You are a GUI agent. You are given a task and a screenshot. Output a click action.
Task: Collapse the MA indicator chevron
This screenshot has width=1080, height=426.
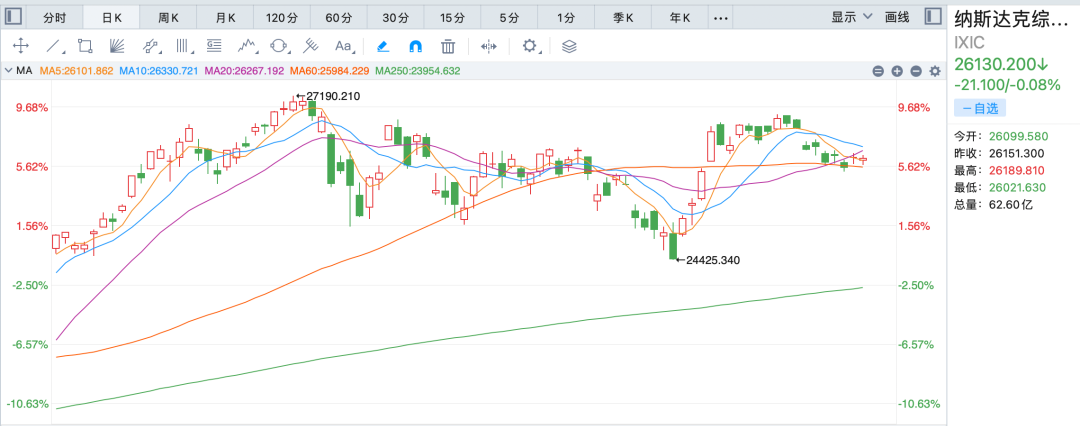click(x=8, y=70)
